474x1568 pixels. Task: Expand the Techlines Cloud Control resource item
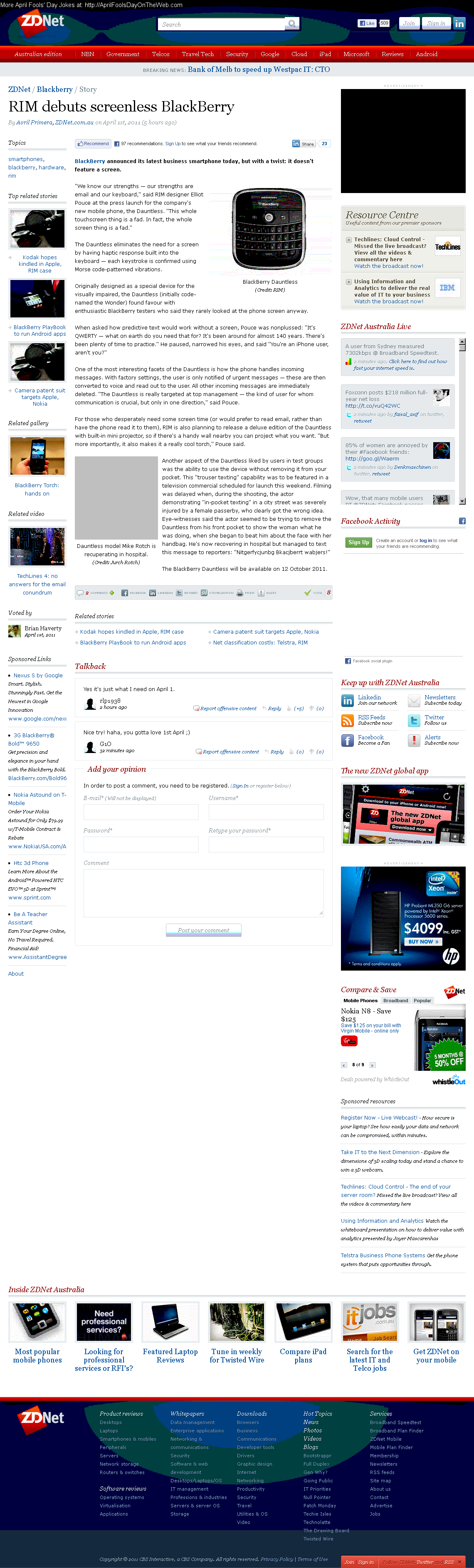pyautogui.click(x=349, y=240)
